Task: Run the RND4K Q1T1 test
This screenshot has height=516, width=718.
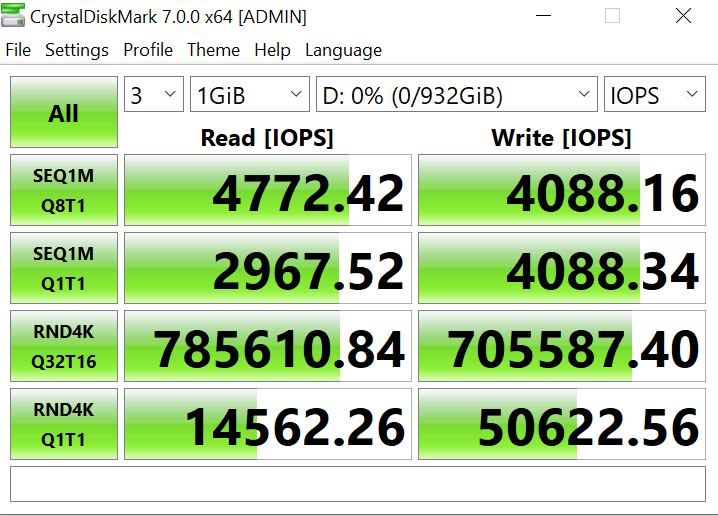Action: (64, 424)
